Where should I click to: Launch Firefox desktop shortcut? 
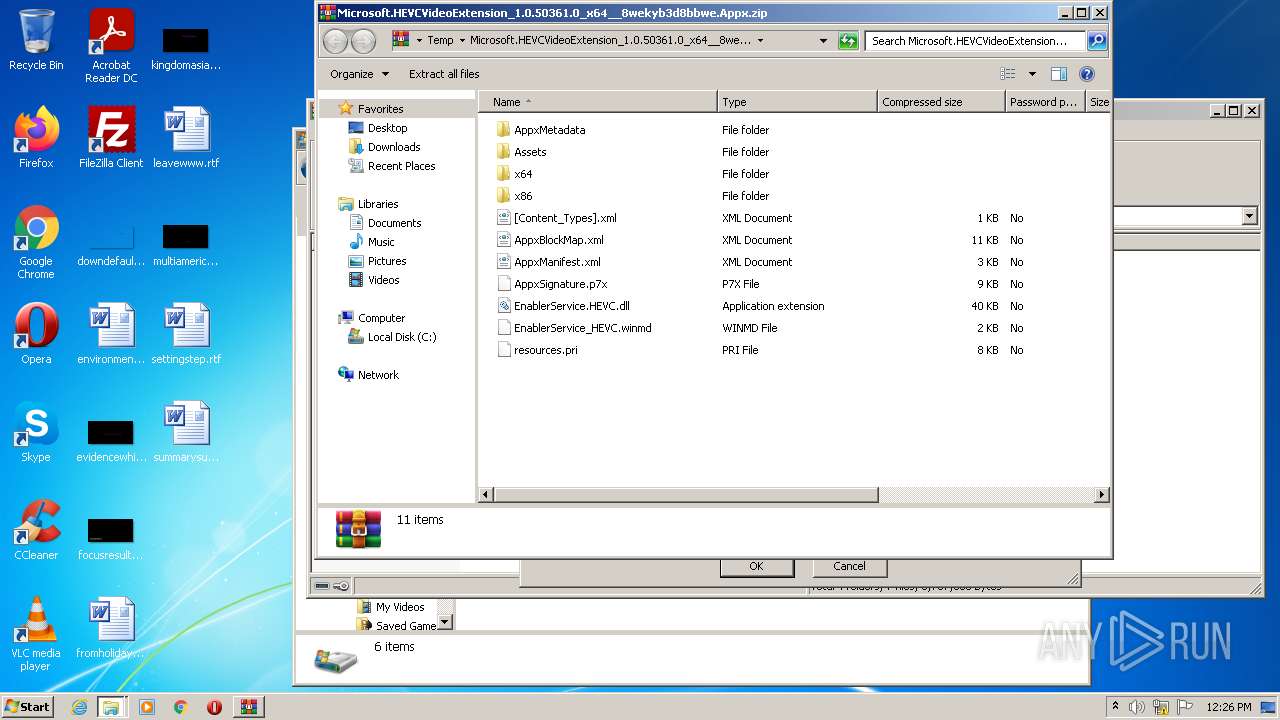(x=36, y=138)
